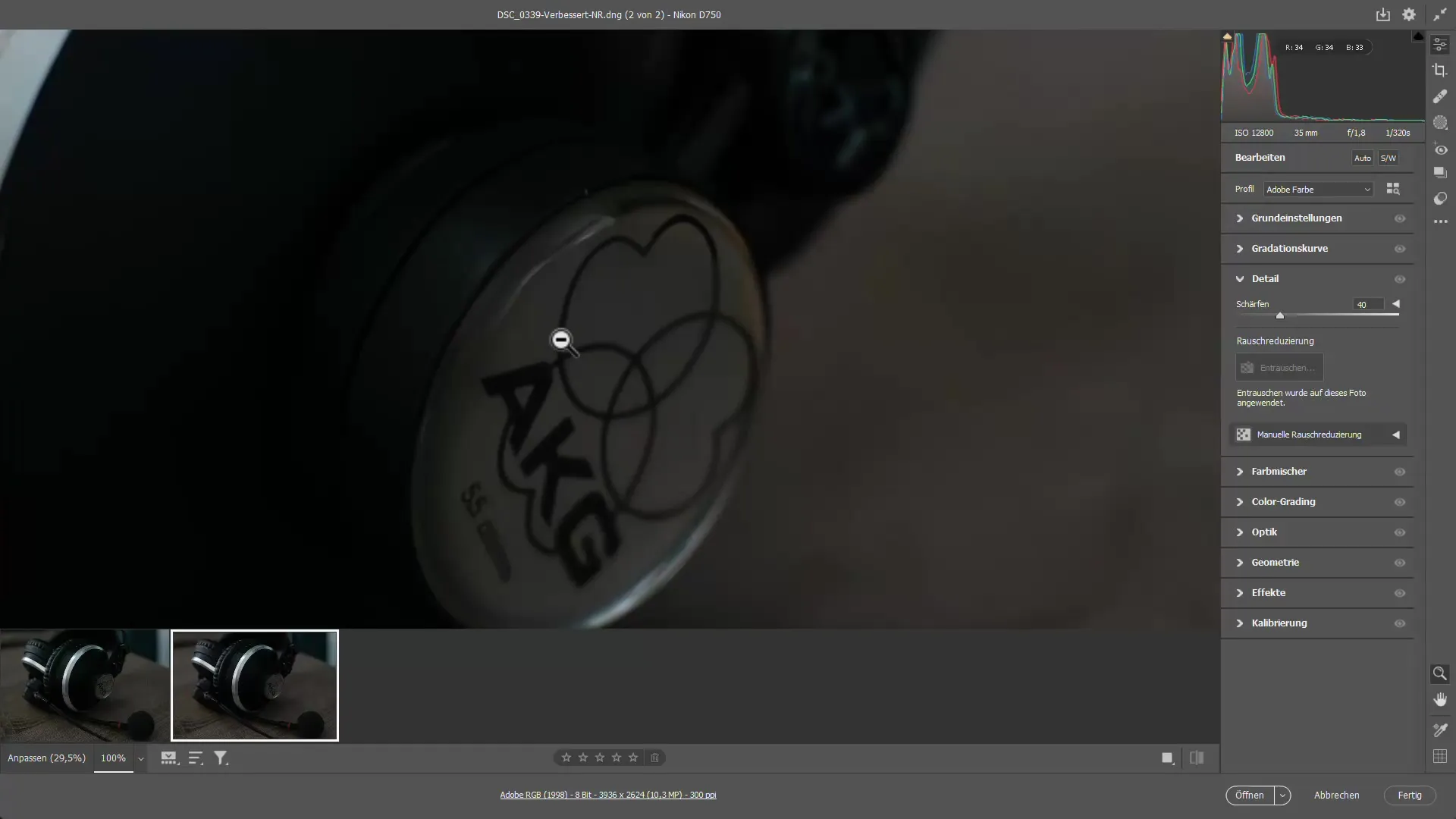
Task: Toggle Detail panel visibility eye
Action: click(1400, 279)
